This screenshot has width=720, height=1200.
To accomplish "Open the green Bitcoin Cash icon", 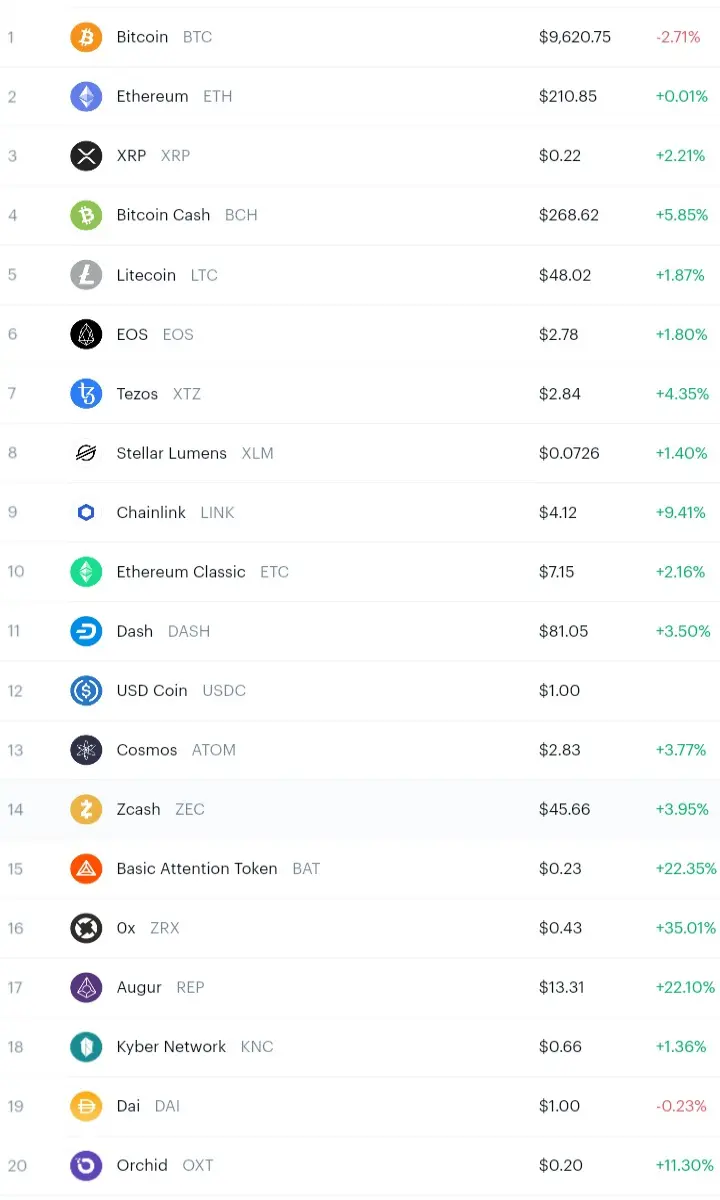I will 86,215.
